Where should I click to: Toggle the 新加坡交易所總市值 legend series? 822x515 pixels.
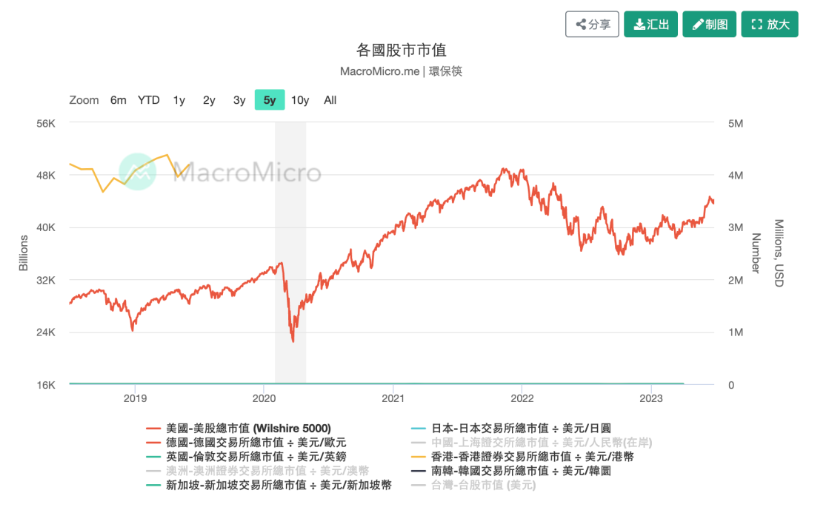(x=269, y=485)
